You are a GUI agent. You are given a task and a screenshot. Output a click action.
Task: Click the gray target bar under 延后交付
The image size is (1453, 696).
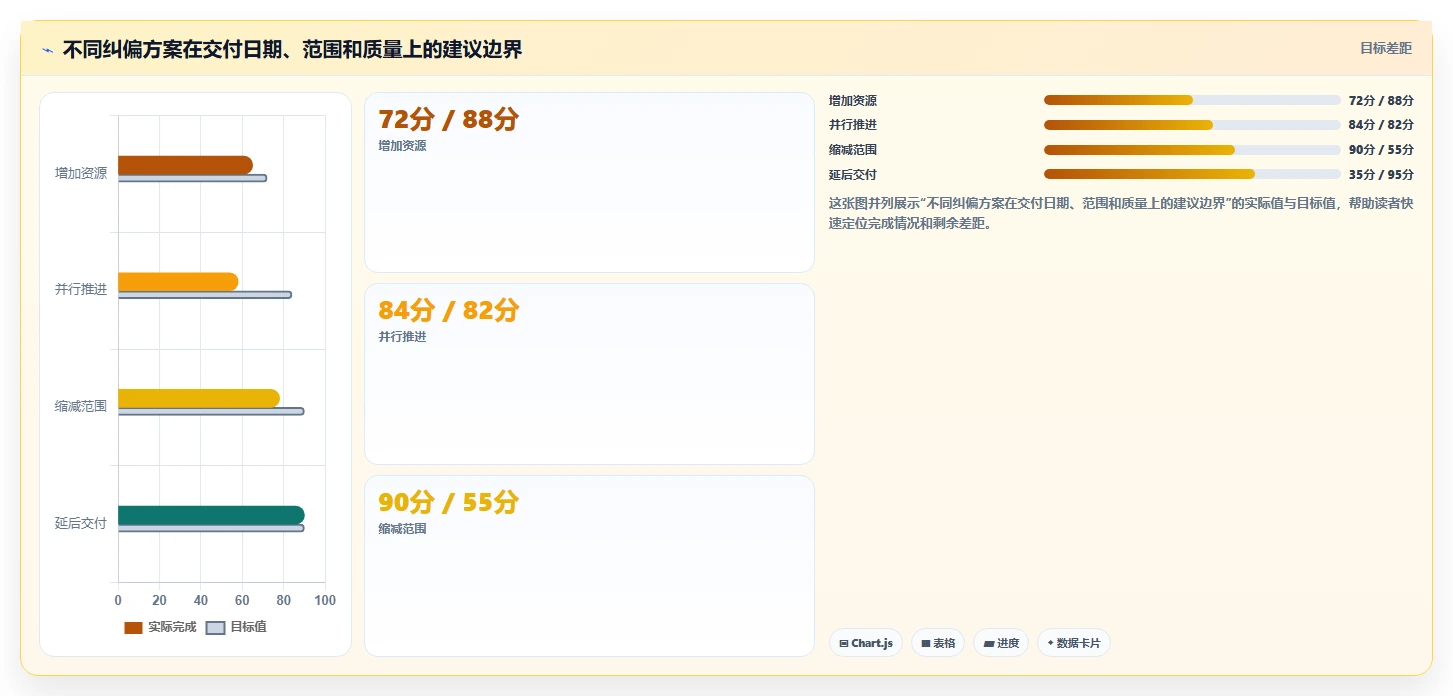[x=211, y=528]
